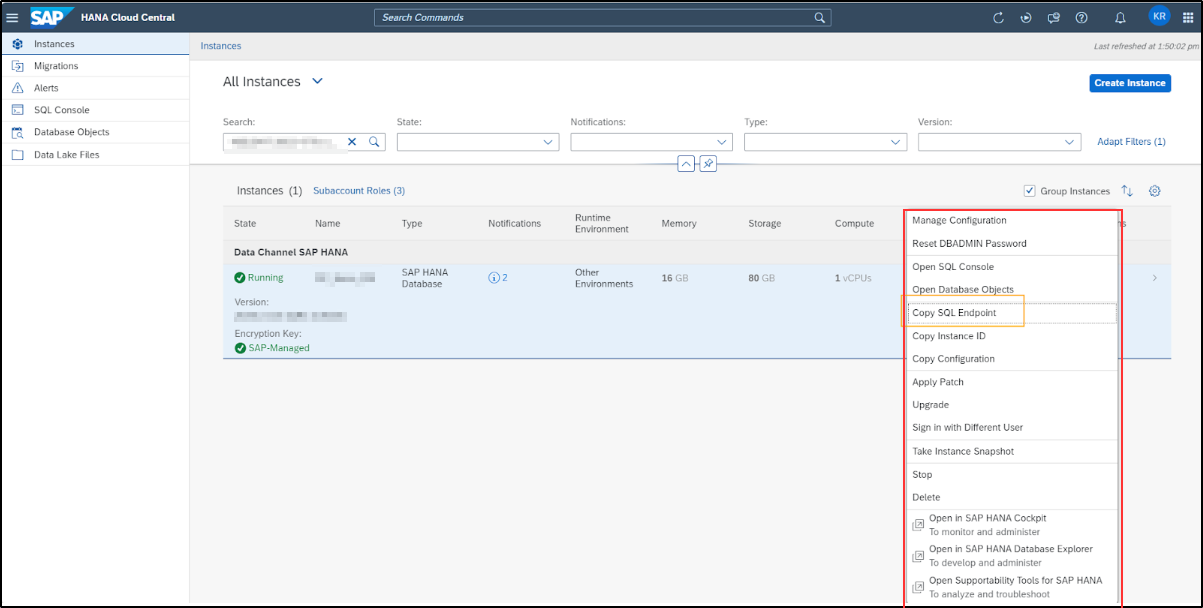Collapse the filter bar header
This screenshot has width=1203, height=608.
point(686,164)
